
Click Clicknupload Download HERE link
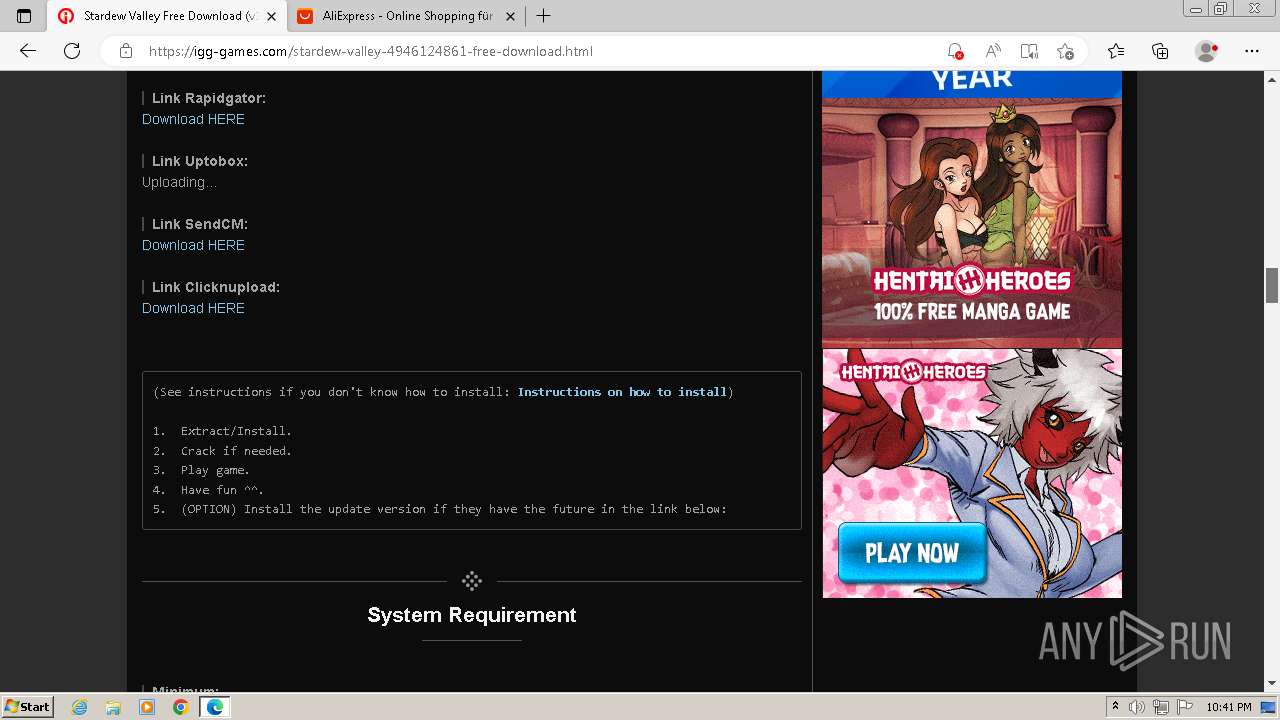click(193, 308)
